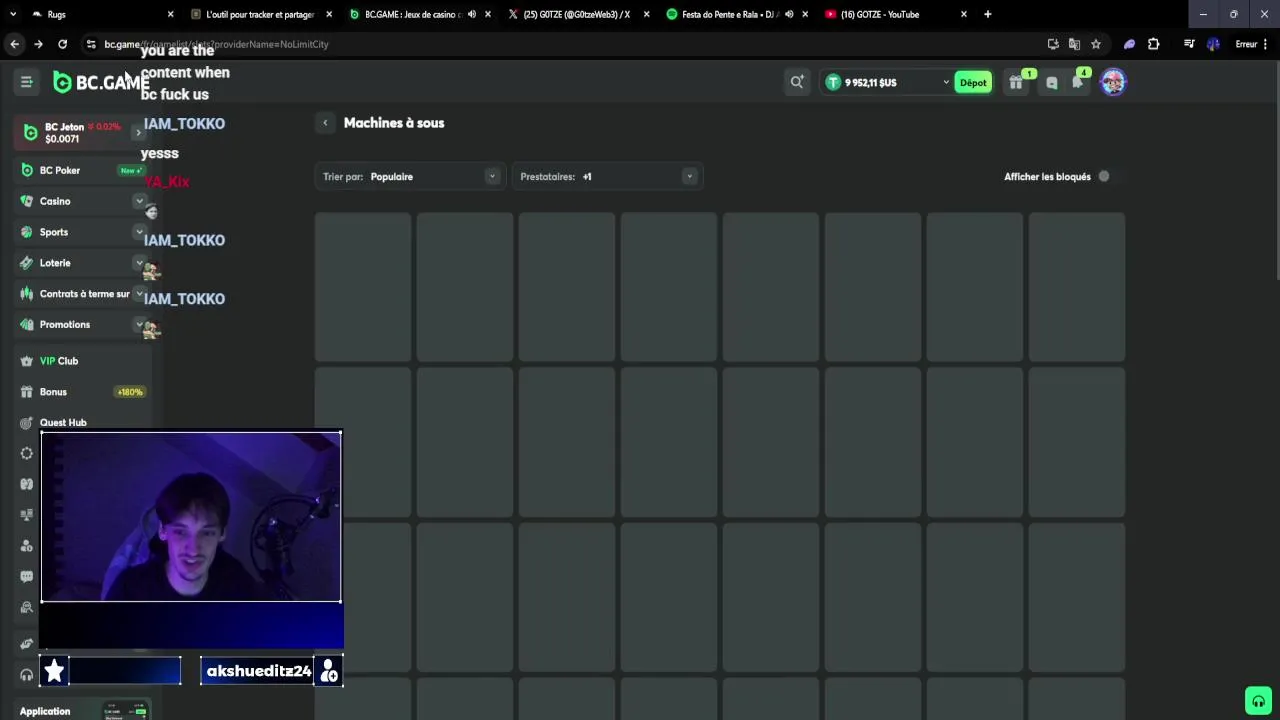Expand the Casino sidebar section
1280x720 pixels.
[139, 201]
